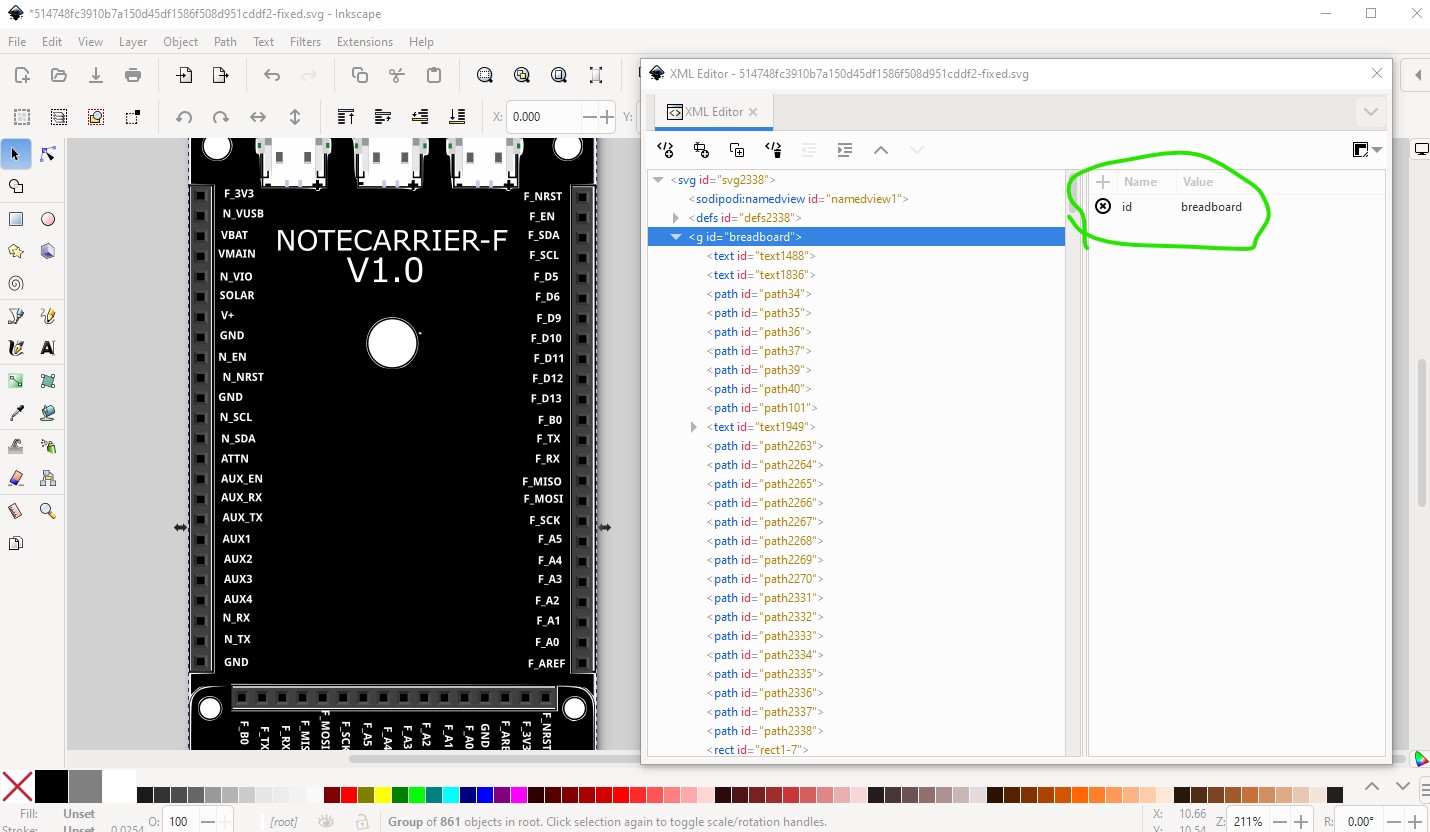This screenshot has width=1430, height=832.
Task: Click the Export icon
Action: click(x=221, y=75)
